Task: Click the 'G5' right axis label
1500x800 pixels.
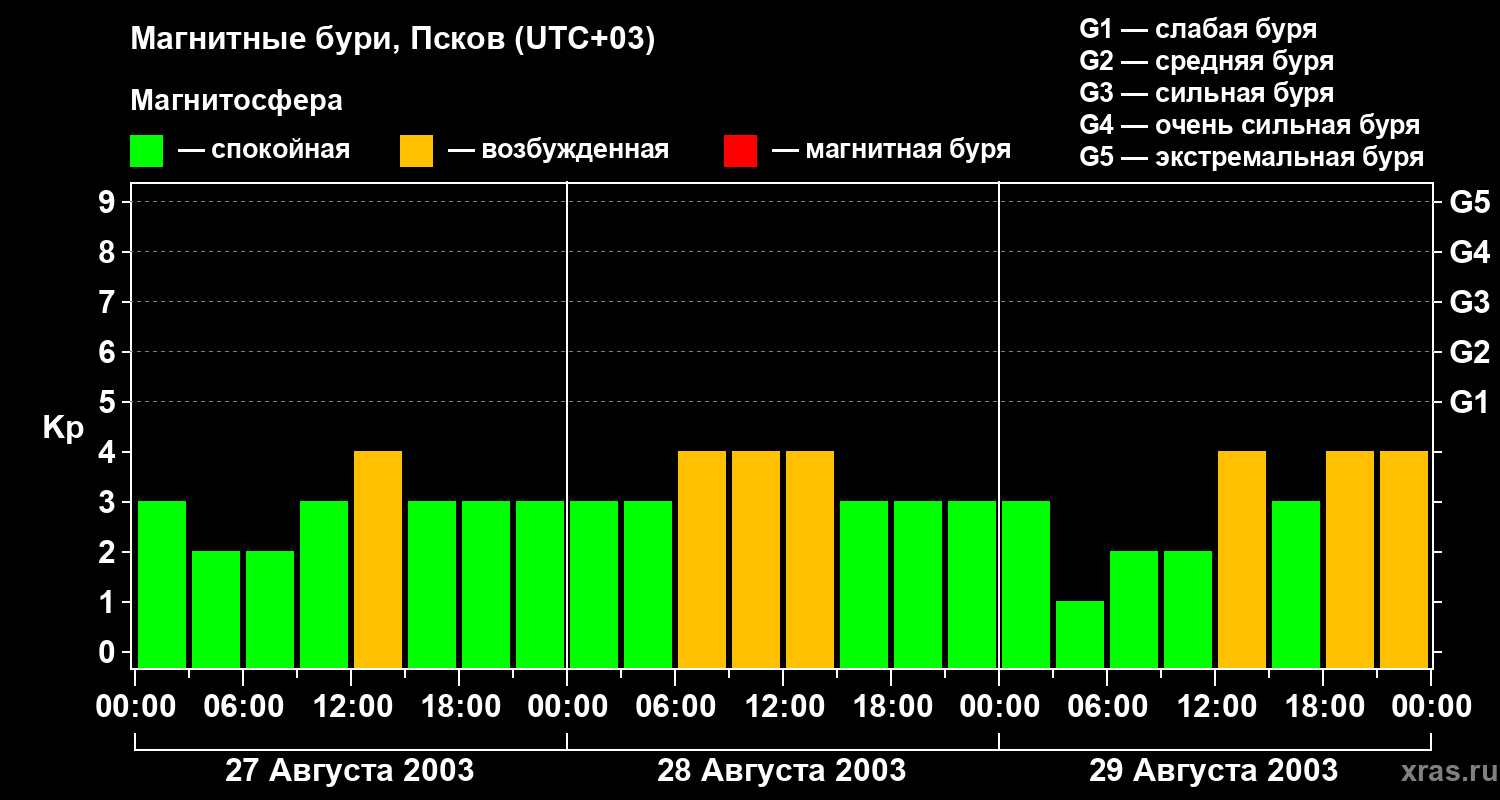Action: (x=1469, y=202)
